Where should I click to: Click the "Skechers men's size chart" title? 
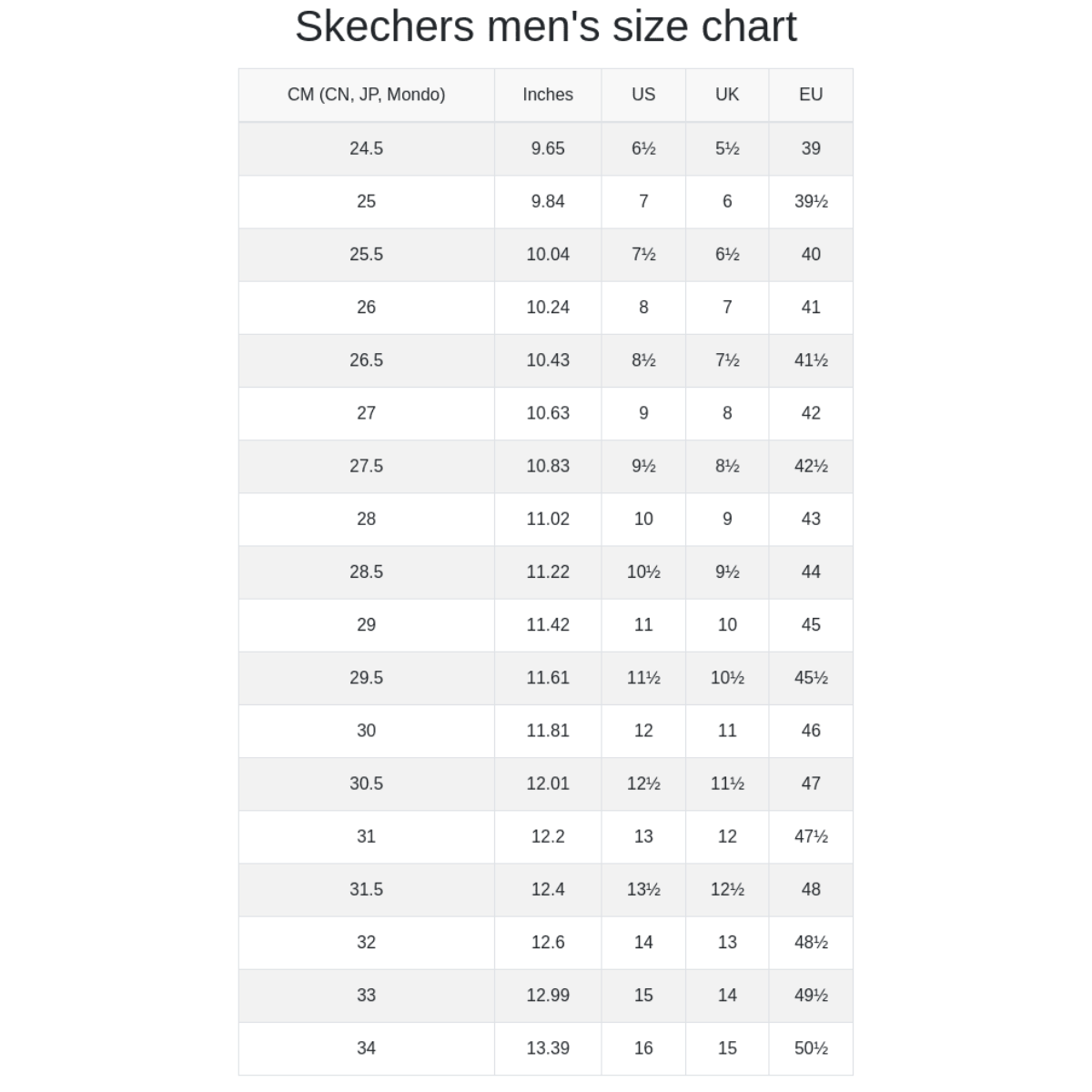(546, 26)
